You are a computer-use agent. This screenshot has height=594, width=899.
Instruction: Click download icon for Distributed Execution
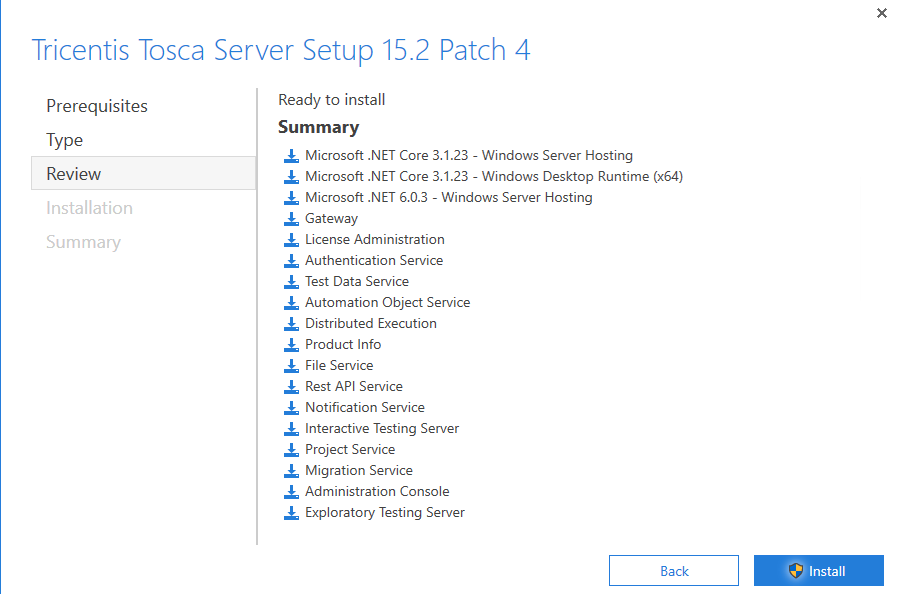(x=291, y=323)
